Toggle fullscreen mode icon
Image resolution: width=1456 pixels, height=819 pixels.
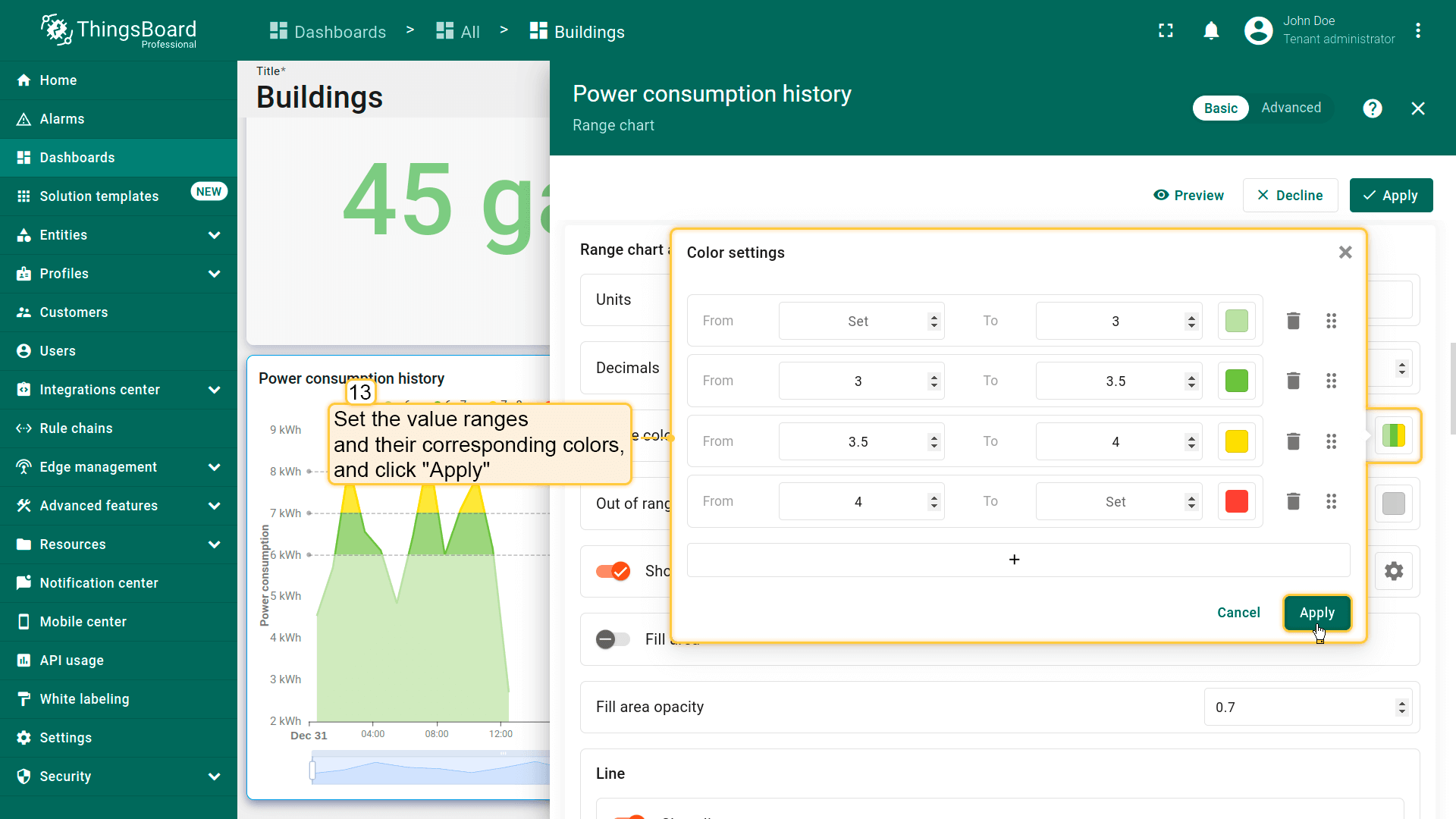point(1166,30)
